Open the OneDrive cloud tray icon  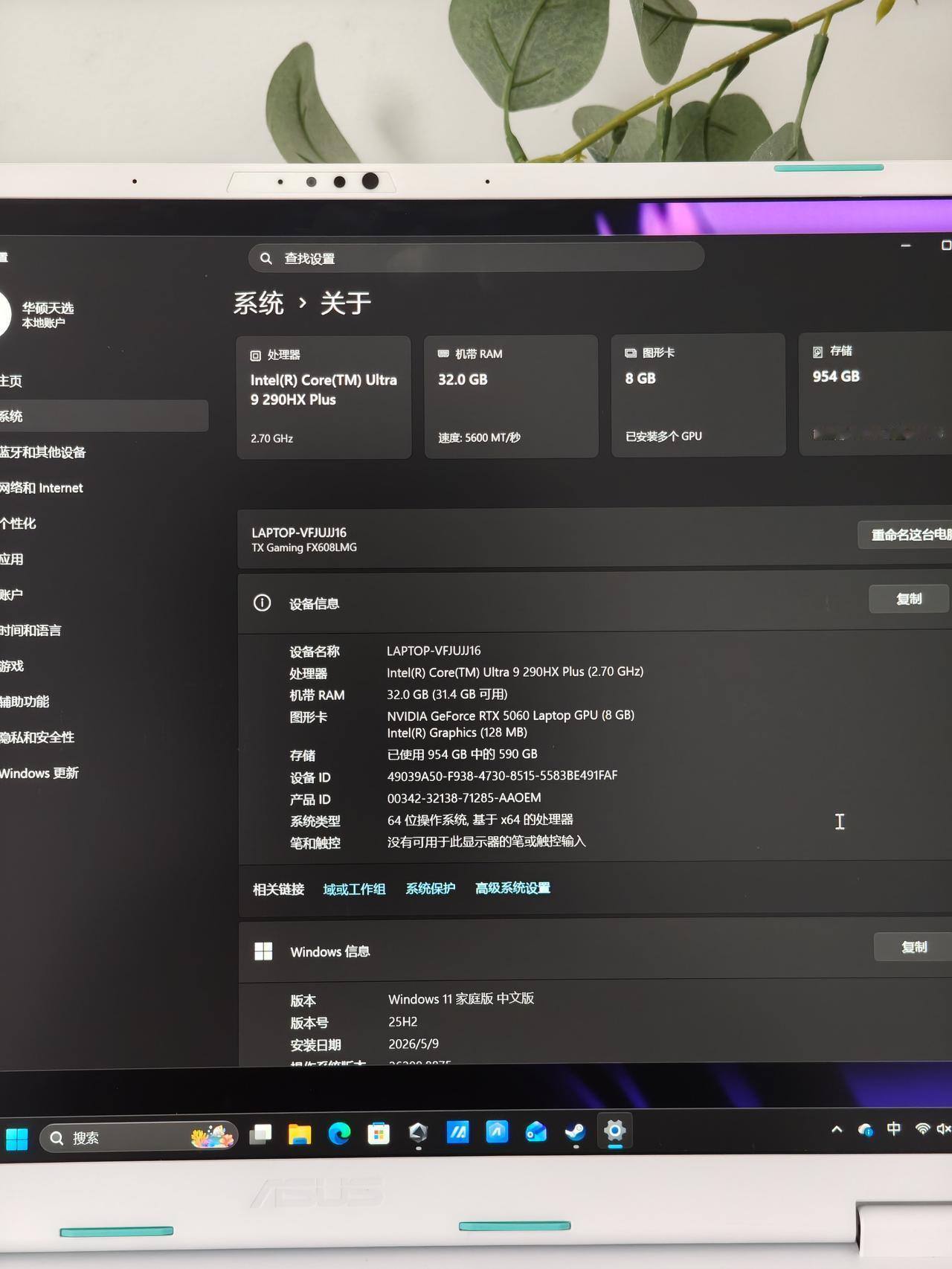pyautogui.click(x=866, y=1130)
